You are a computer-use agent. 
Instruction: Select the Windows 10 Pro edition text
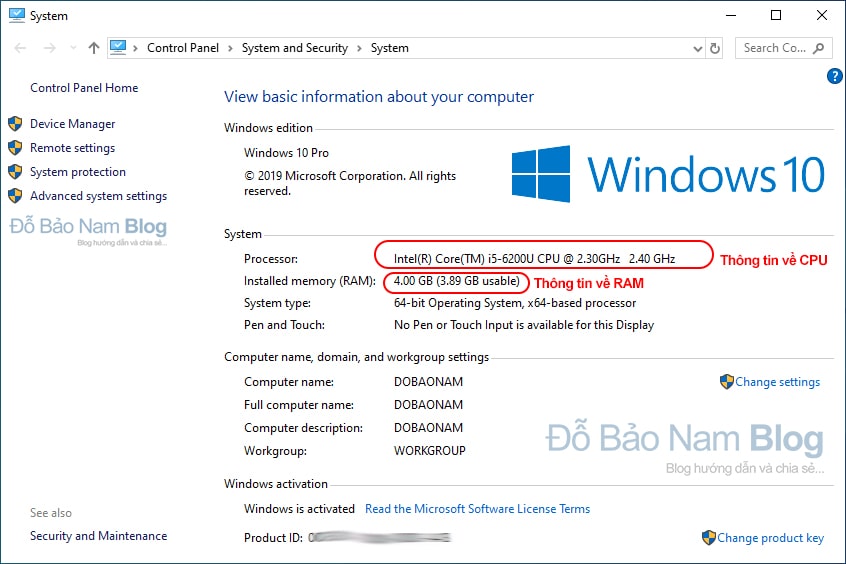tap(286, 153)
